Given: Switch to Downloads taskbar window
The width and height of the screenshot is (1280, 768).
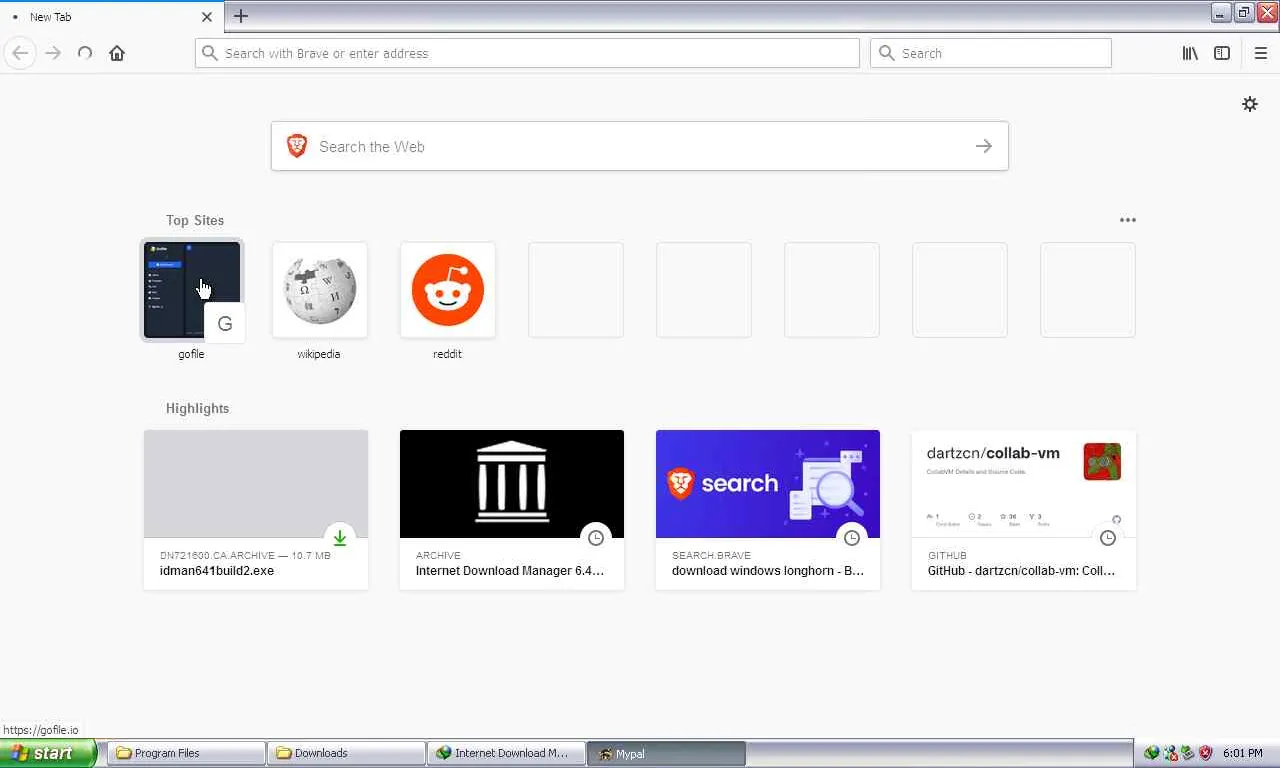Looking at the screenshot, I should click(x=347, y=753).
